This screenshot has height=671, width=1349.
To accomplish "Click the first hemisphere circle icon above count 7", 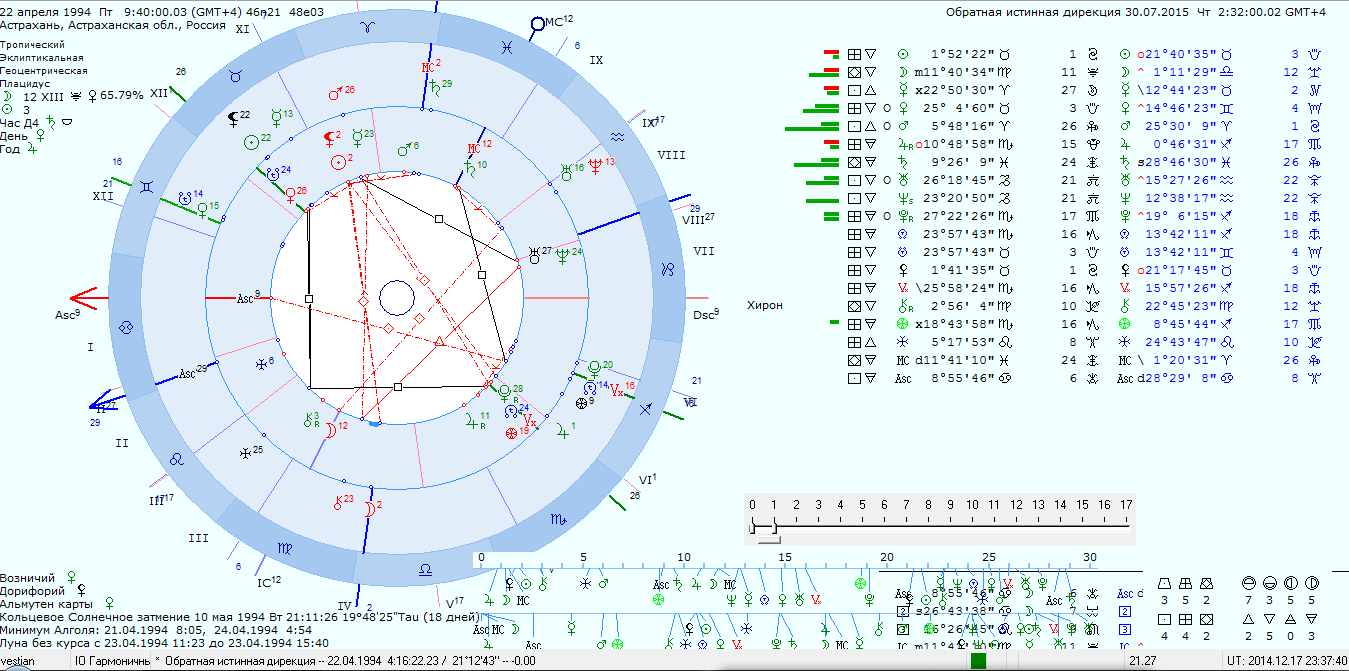I will pos(1248,583).
